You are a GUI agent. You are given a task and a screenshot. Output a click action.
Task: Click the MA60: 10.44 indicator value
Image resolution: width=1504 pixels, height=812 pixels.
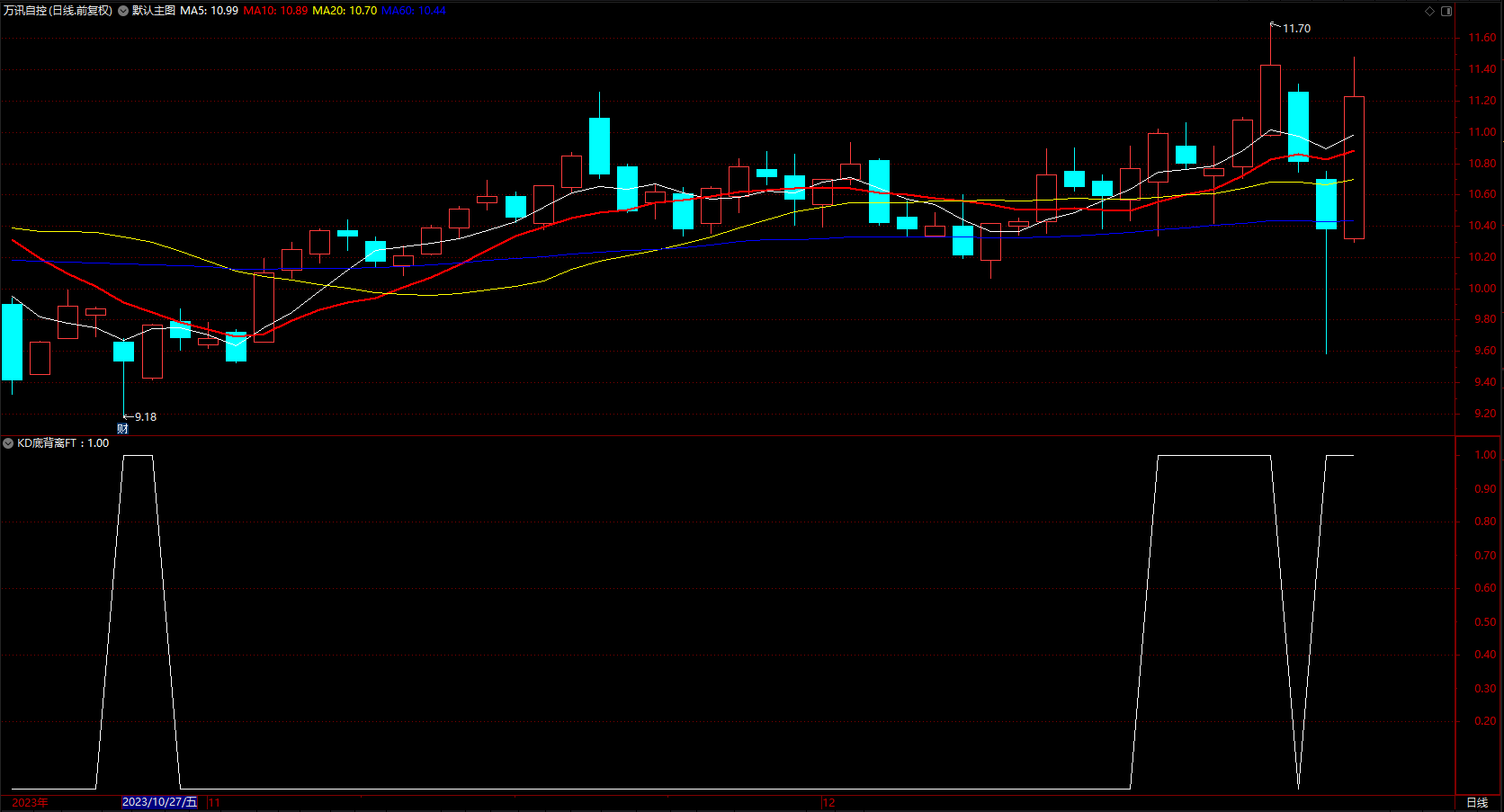click(414, 11)
